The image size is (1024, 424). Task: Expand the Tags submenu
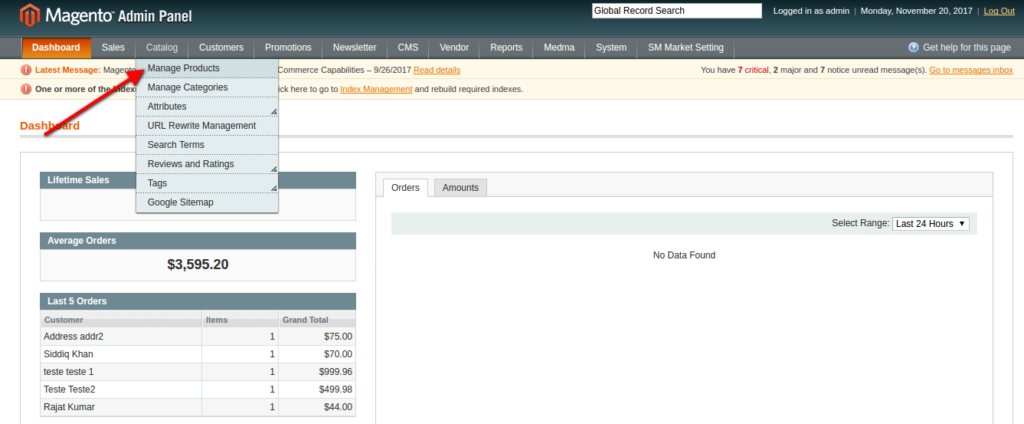click(x=208, y=183)
